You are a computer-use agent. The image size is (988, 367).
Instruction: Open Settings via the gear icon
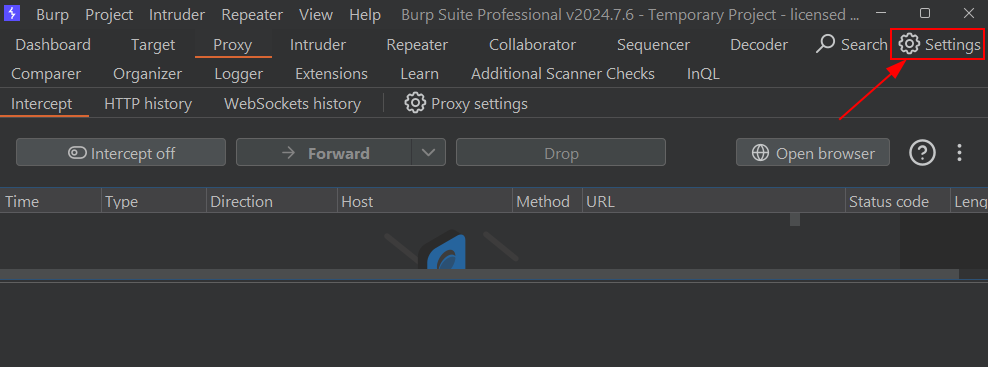(x=909, y=44)
